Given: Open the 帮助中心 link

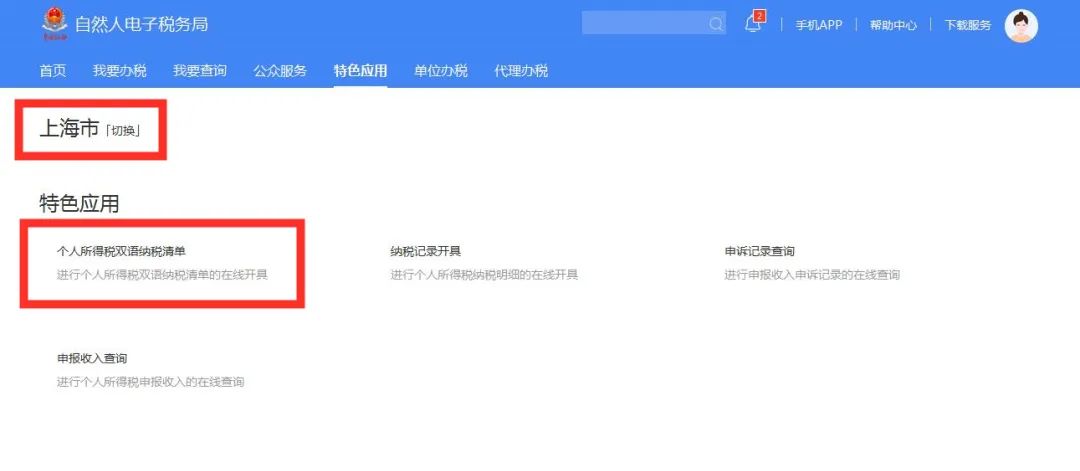Looking at the screenshot, I should pos(893,25).
